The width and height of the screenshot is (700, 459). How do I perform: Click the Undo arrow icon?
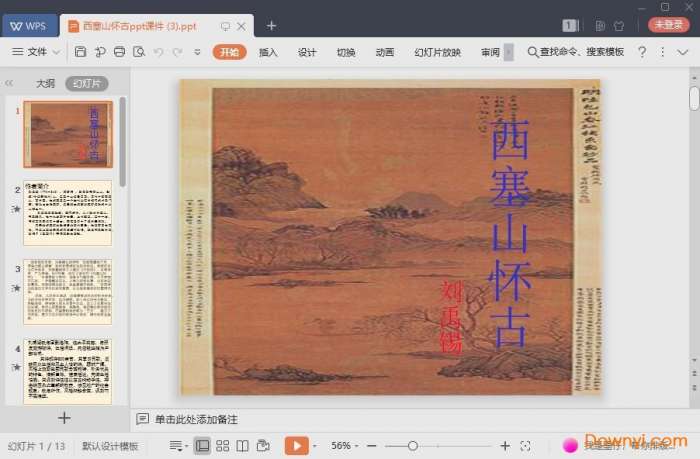(158, 52)
